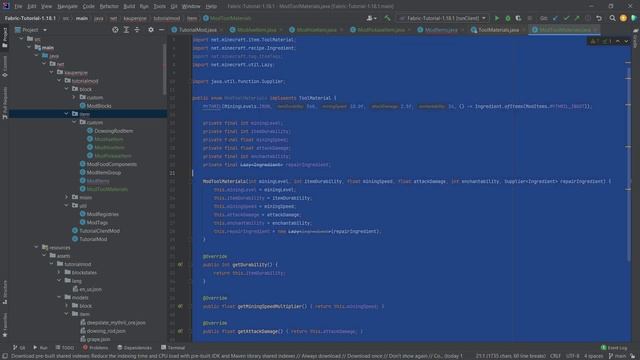Open Search Everywhere magnifier icon
The image size is (640, 360).
pos(612,18)
